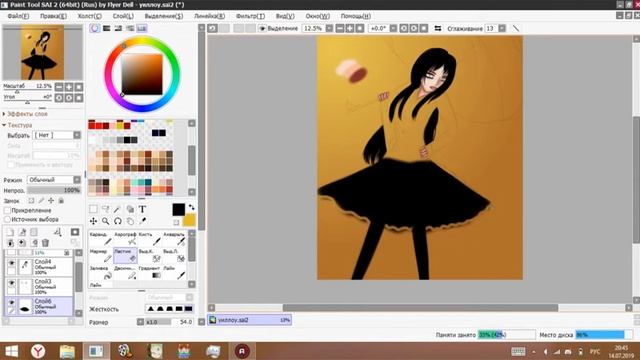Screen dimensions: 640x360
Task: Click the undo arrow in canvas toolbar
Action: [x=213, y=29]
